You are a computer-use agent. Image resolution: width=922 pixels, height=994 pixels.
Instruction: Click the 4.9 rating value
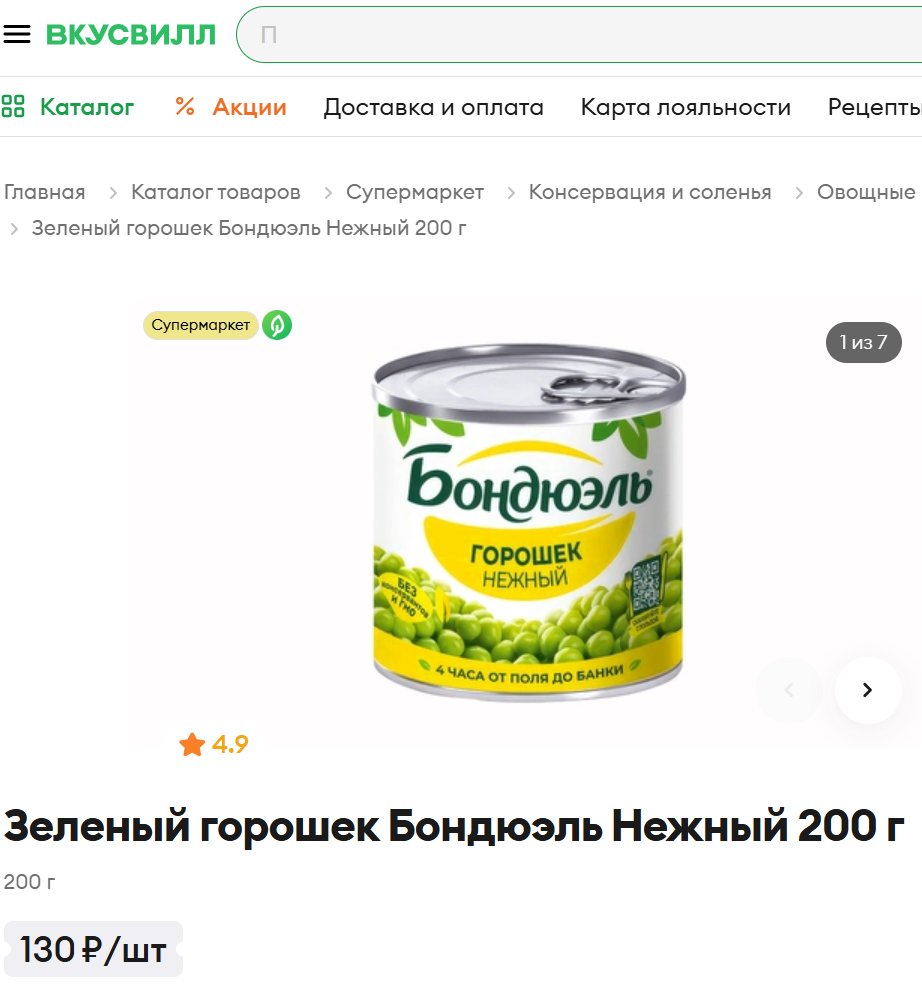[230, 744]
